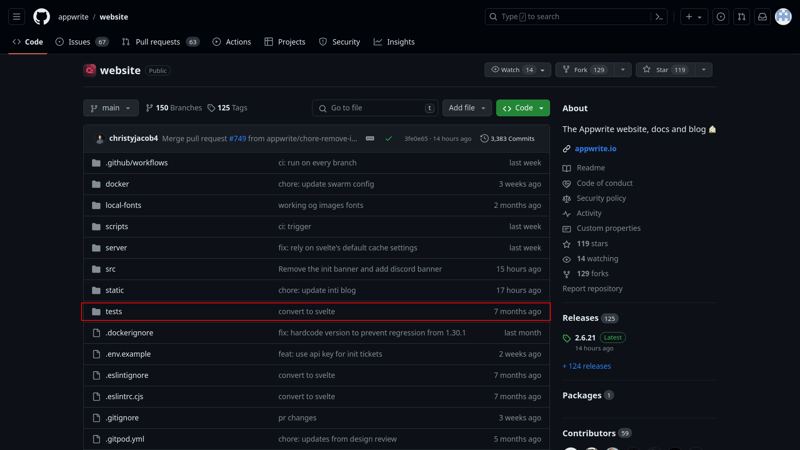The width and height of the screenshot is (800, 450).
Task: Click the fork icon next to 129 forks
Action: click(566, 274)
